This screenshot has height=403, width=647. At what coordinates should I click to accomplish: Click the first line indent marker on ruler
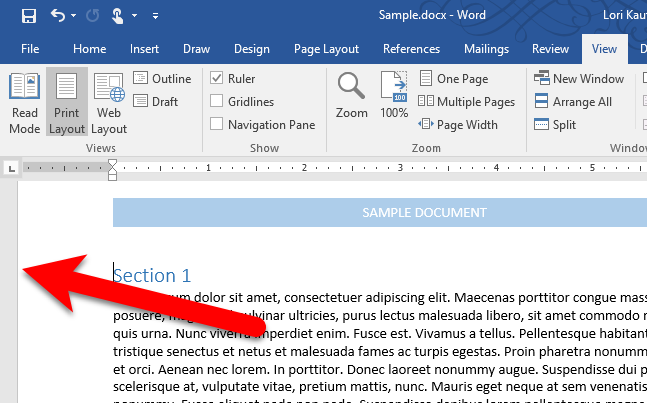(113, 163)
